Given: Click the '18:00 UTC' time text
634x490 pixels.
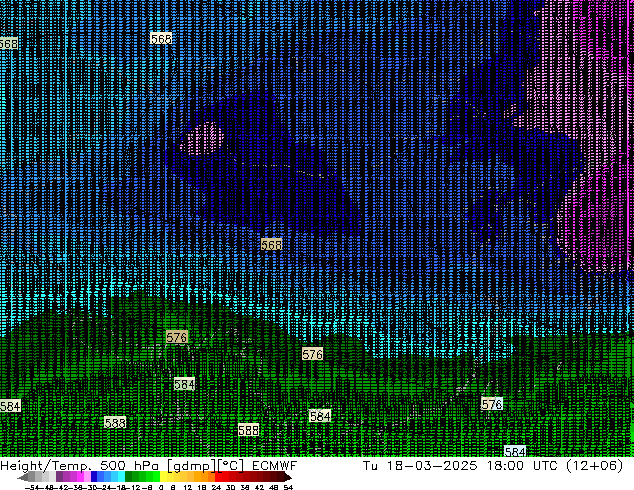Looking at the screenshot, I should pos(522,466).
